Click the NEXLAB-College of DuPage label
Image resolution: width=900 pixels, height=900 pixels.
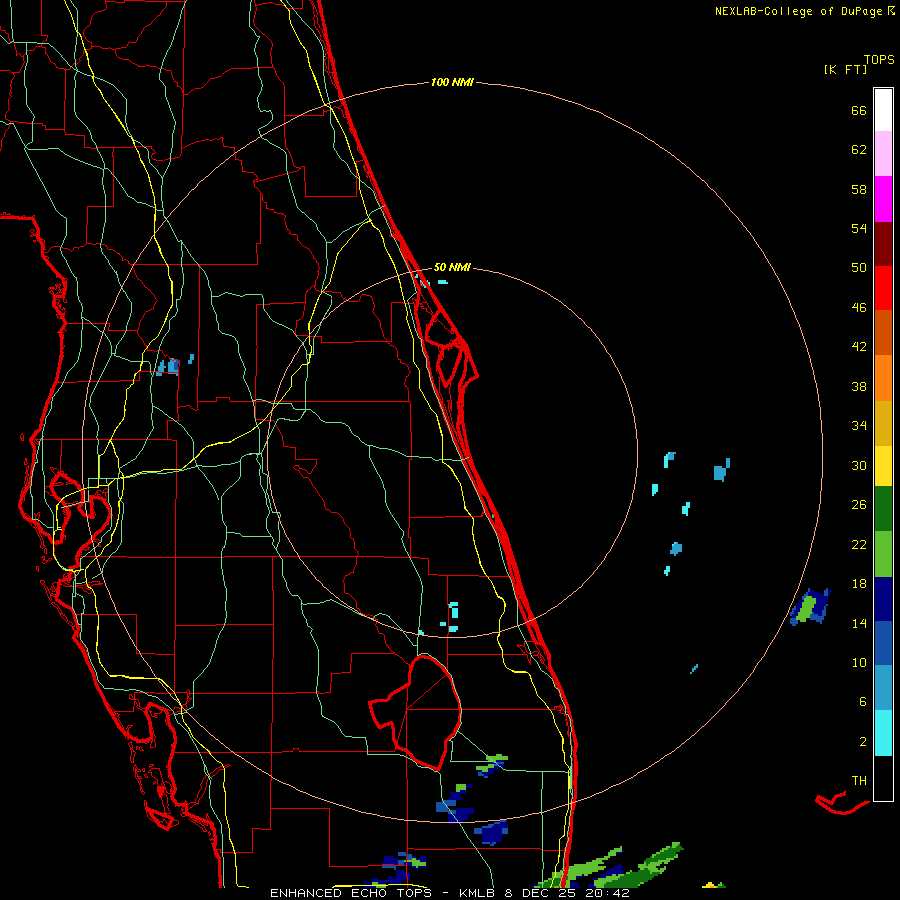[x=800, y=11]
